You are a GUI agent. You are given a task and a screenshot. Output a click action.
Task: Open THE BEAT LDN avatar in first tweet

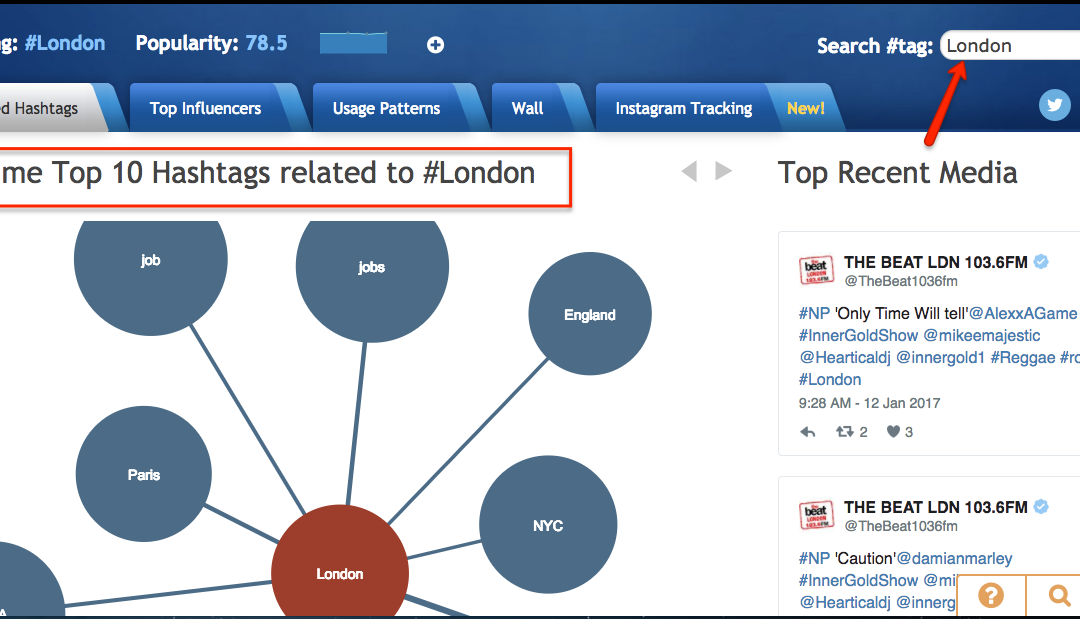(x=816, y=270)
